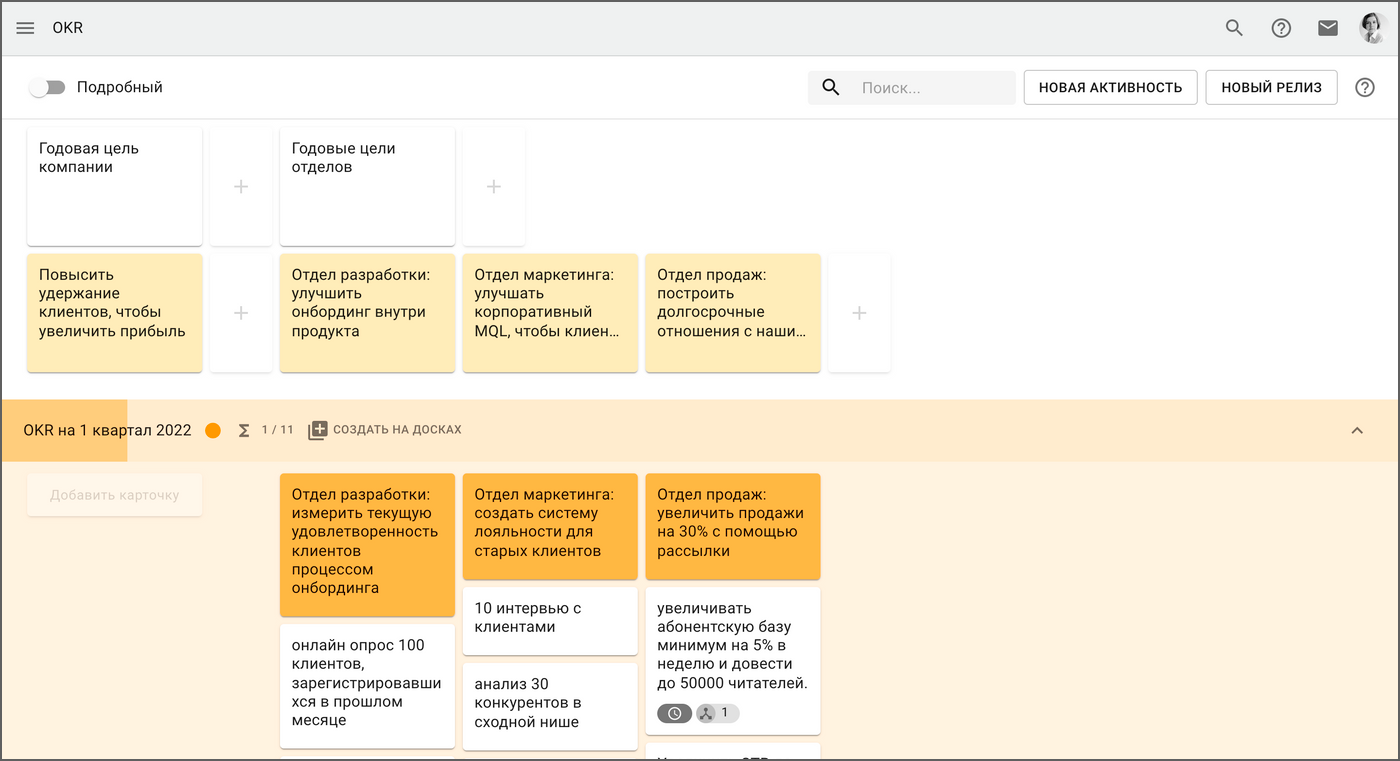Click the НОВАЯ АКТИВНОСТЬ button
The width and height of the screenshot is (1400, 761).
[x=1110, y=87]
